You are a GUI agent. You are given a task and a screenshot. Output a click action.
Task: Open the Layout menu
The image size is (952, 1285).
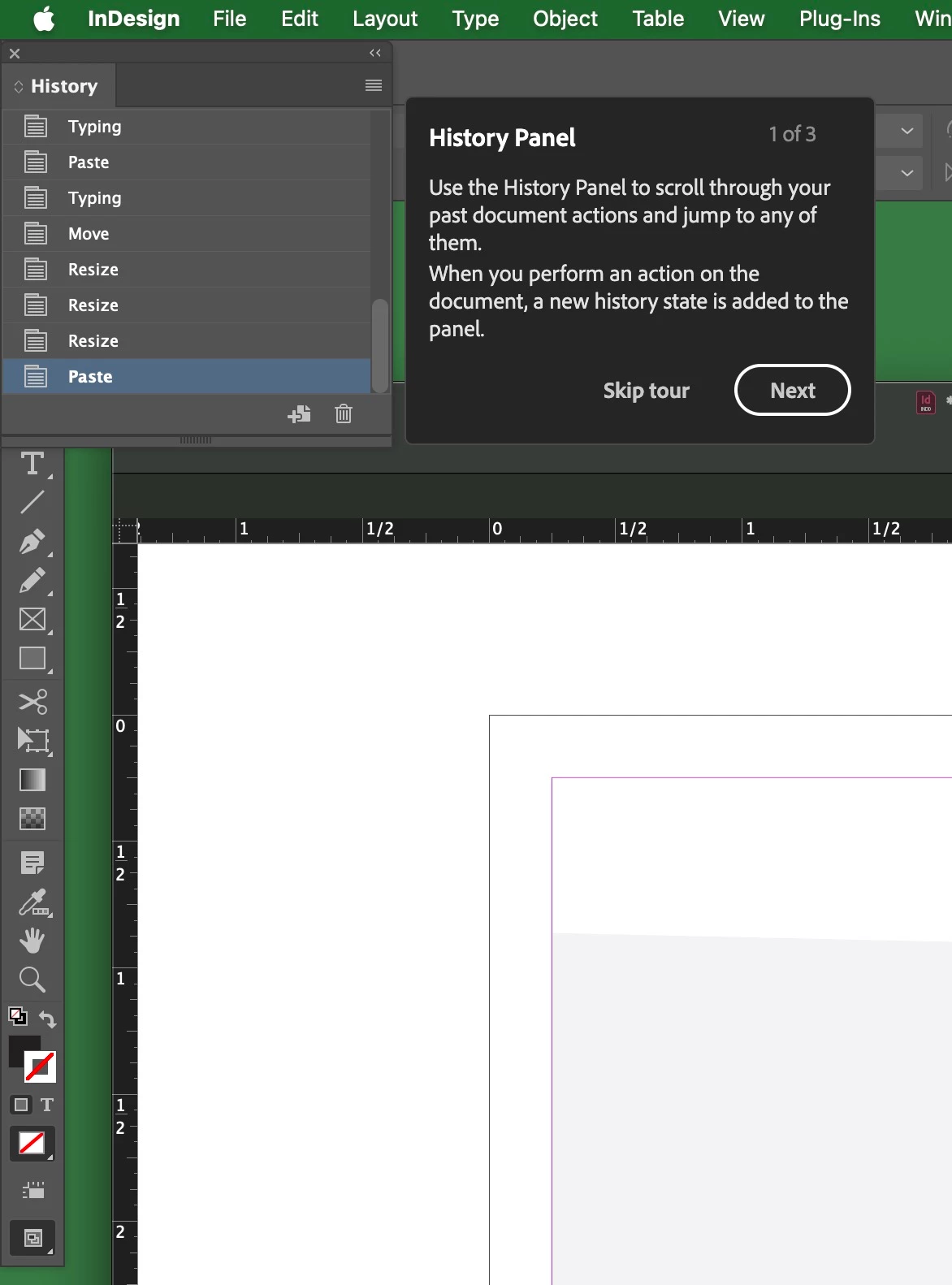(x=385, y=19)
